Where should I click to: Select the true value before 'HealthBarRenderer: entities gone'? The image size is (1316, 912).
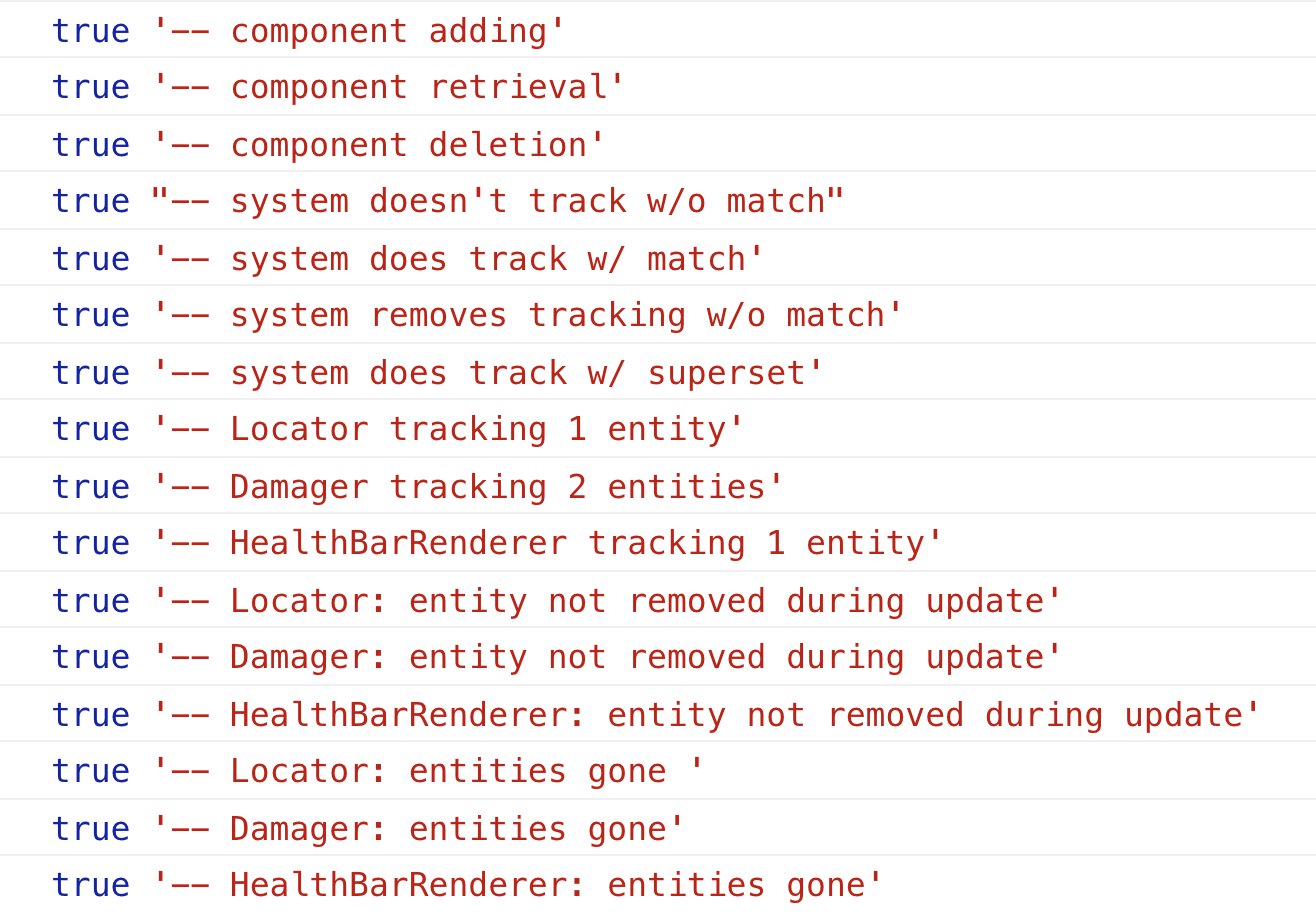[x=90, y=885]
